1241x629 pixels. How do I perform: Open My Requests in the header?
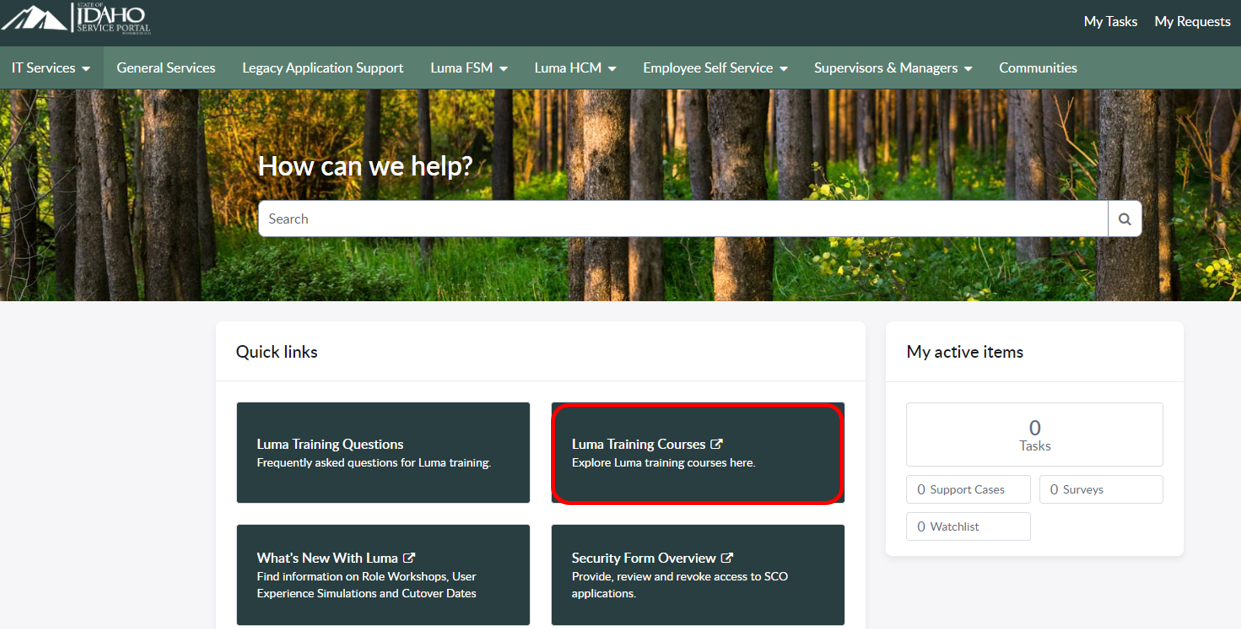pyautogui.click(x=1192, y=21)
